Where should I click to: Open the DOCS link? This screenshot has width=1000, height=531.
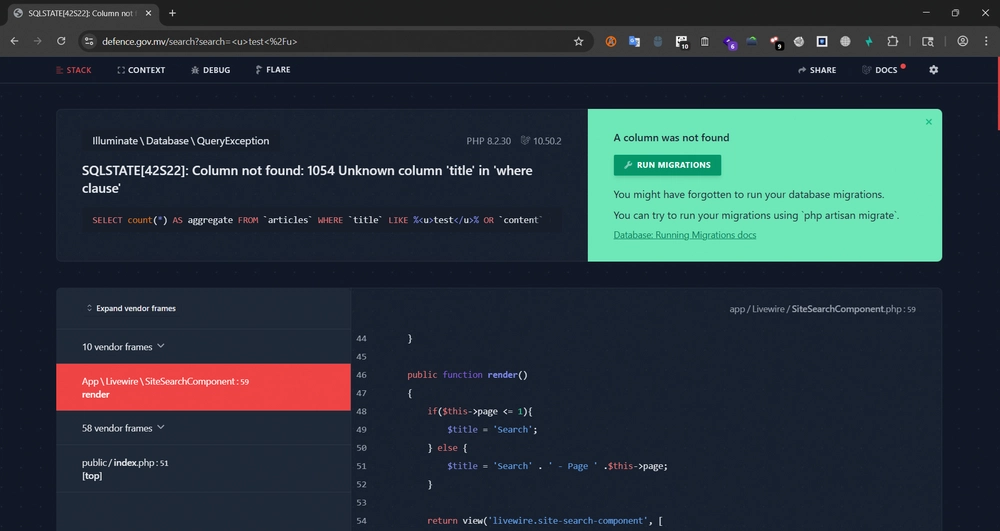[883, 70]
